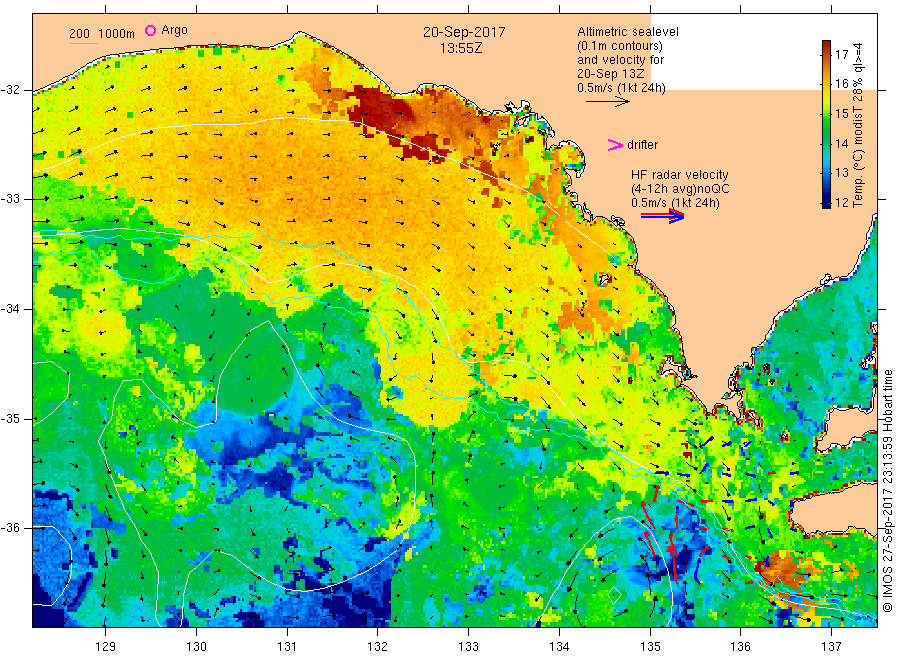Click the IMOS copyright timestamp text
The width and height of the screenshot is (900, 660).
888,492
